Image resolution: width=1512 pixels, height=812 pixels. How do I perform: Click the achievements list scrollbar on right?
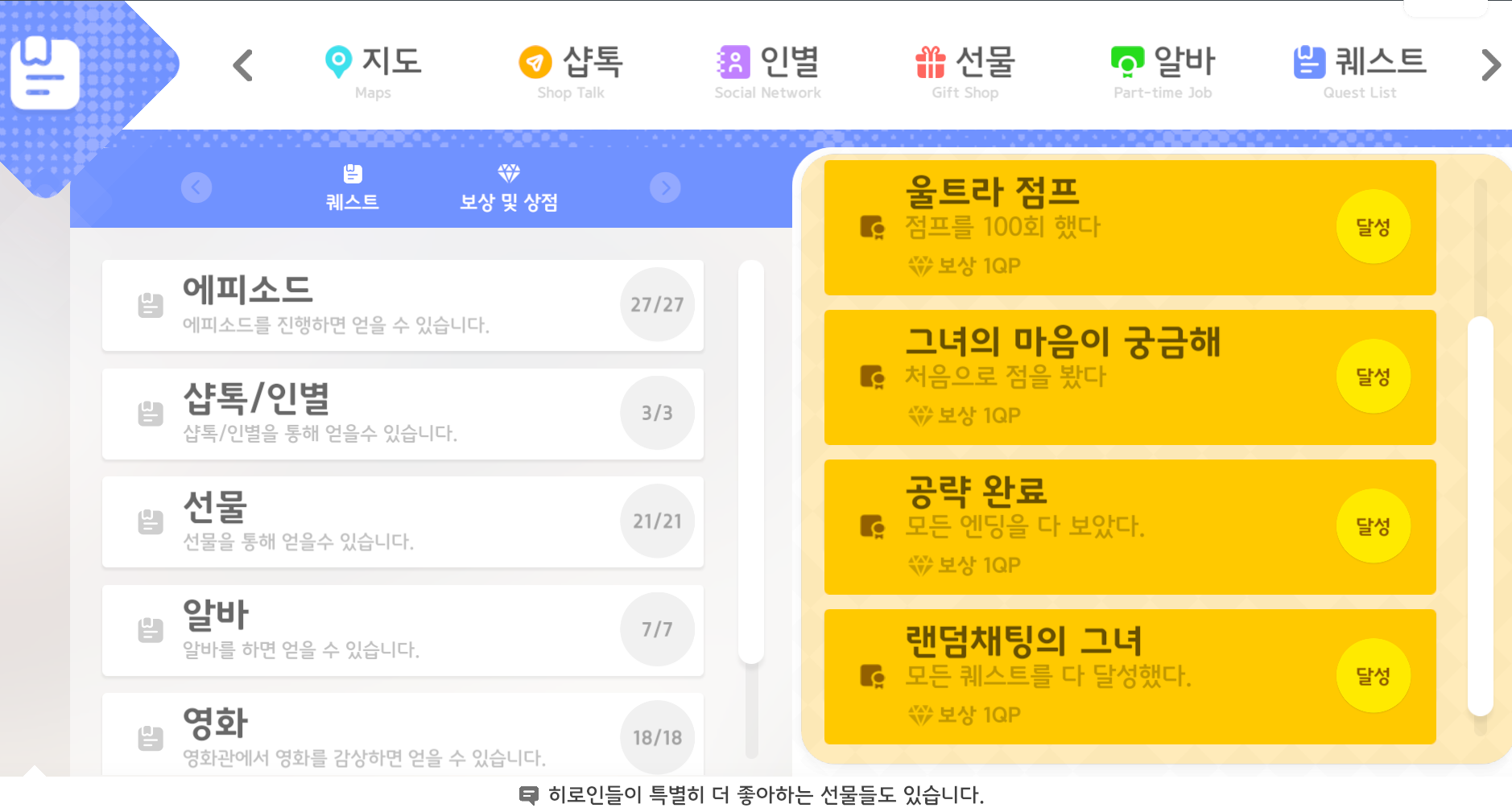(x=1481, y=516)
